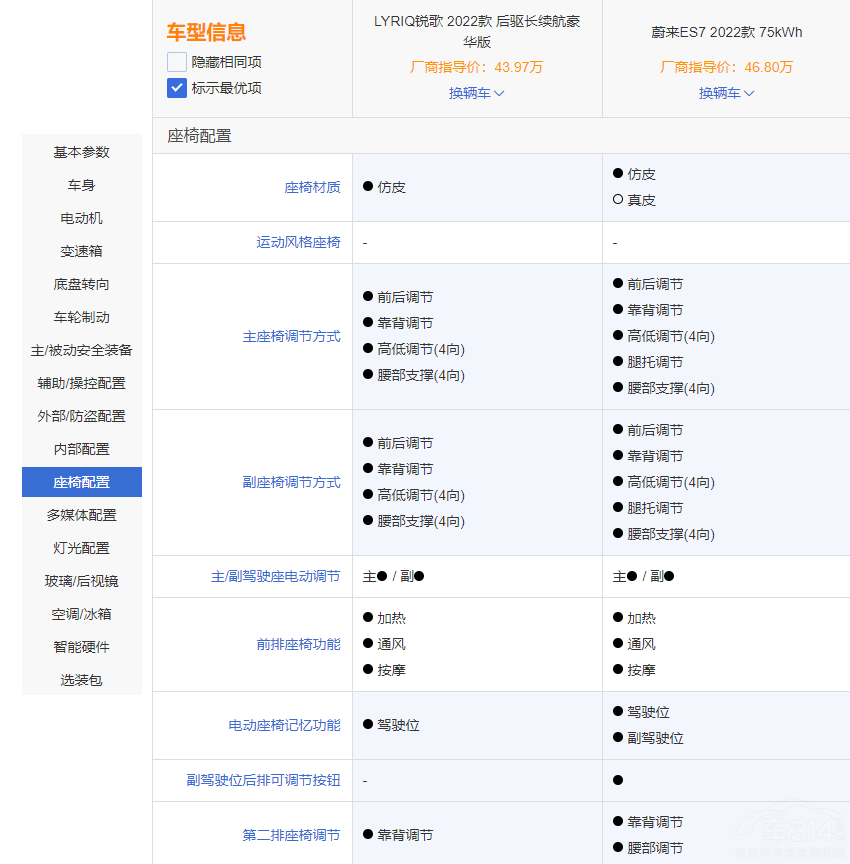Image resolution: width=850 pixels, height=864 pixels.
Task: Click the 运动风格座椅 parameter link
Action: pos(298,242)
